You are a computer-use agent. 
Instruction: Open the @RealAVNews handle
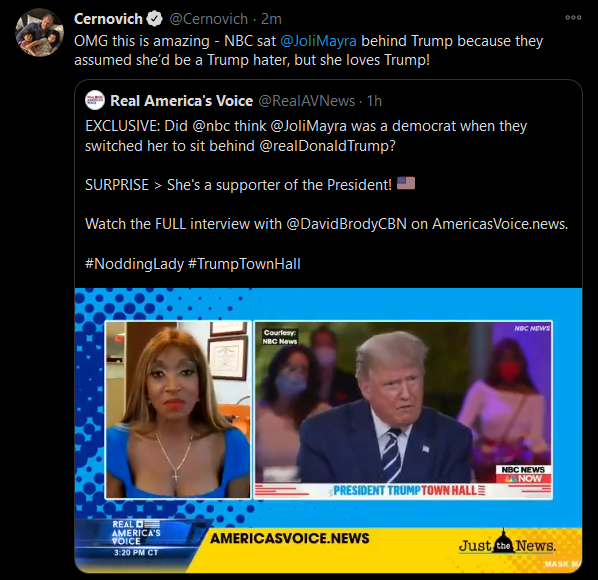click(307, 101)
